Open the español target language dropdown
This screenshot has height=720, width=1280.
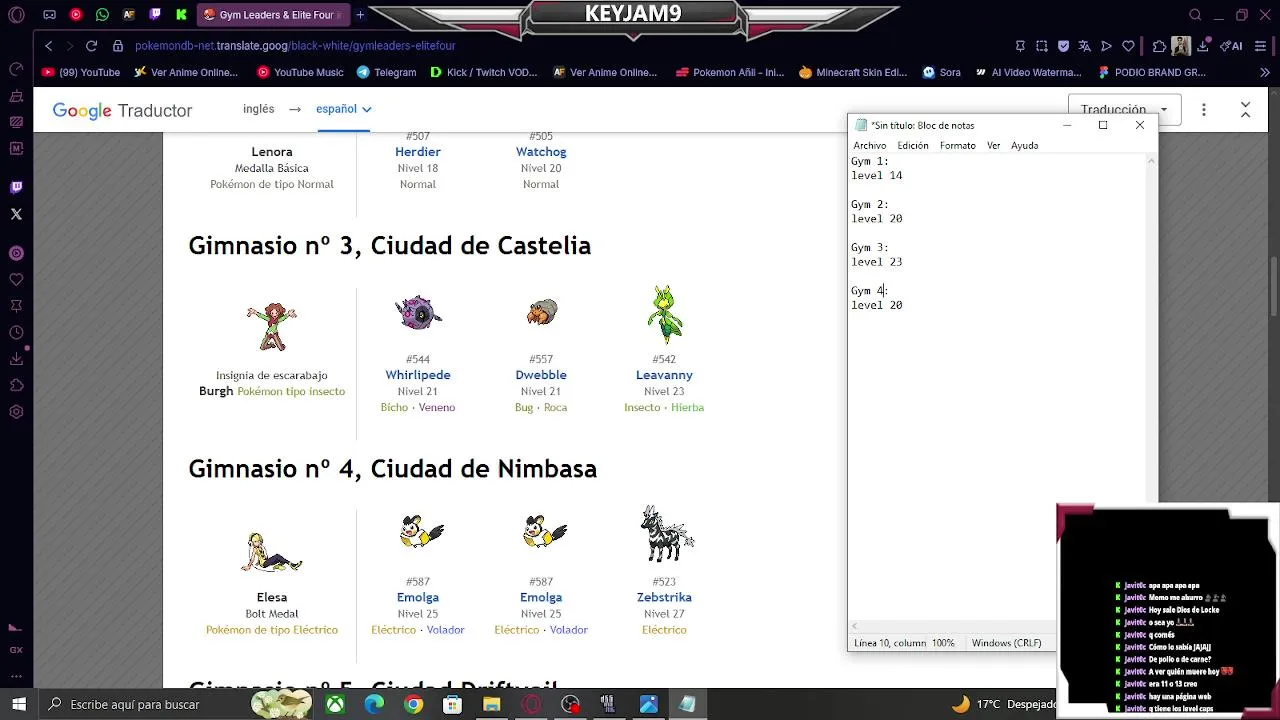(x=344, y=109)
